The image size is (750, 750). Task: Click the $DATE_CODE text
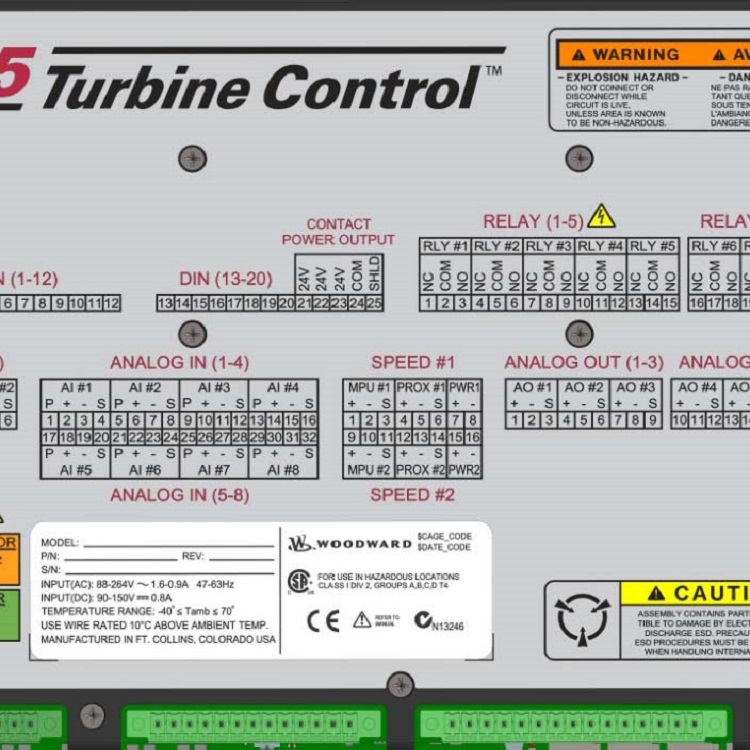tap(444, 547)
